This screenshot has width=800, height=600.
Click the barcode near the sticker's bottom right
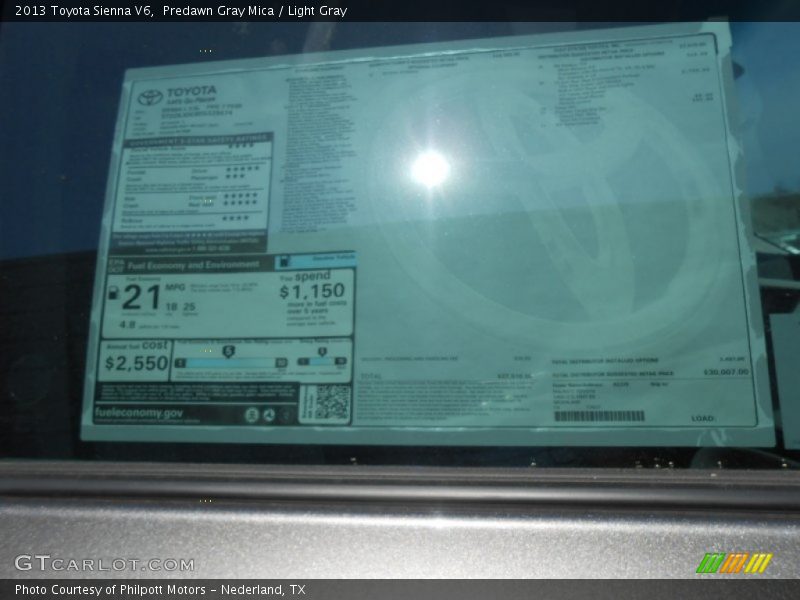pyautogui.click(x=599, y=416)
